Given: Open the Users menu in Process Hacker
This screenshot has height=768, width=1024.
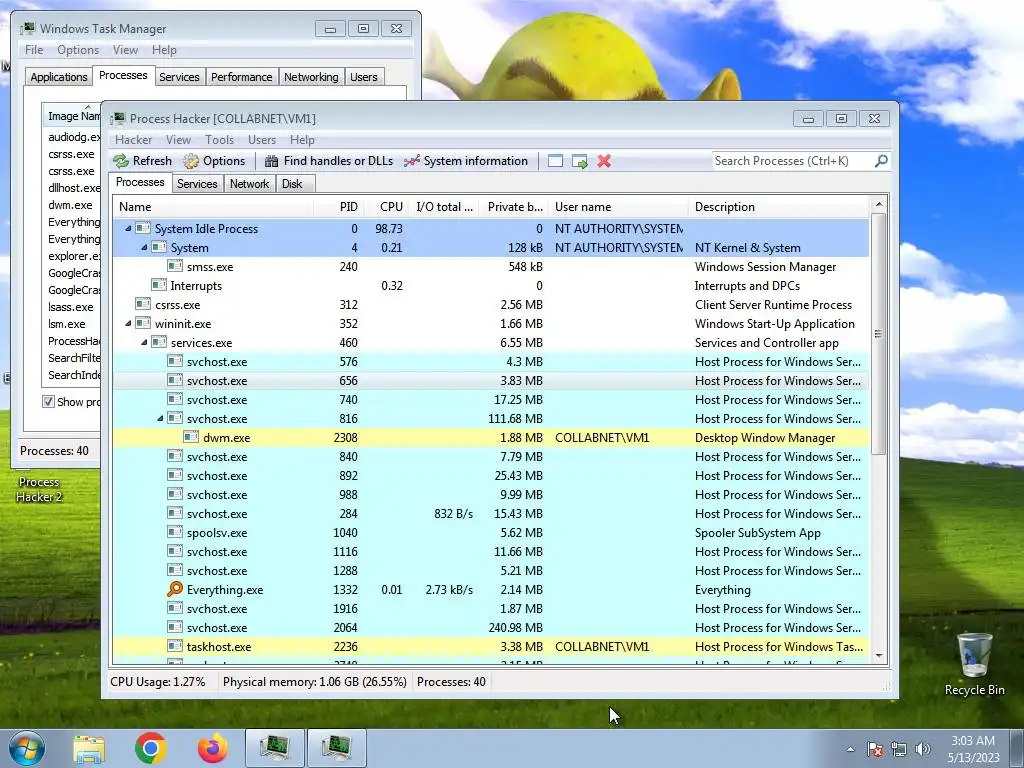Looking at the screenshot, I should pyautogui.click(x=262, y=140).
